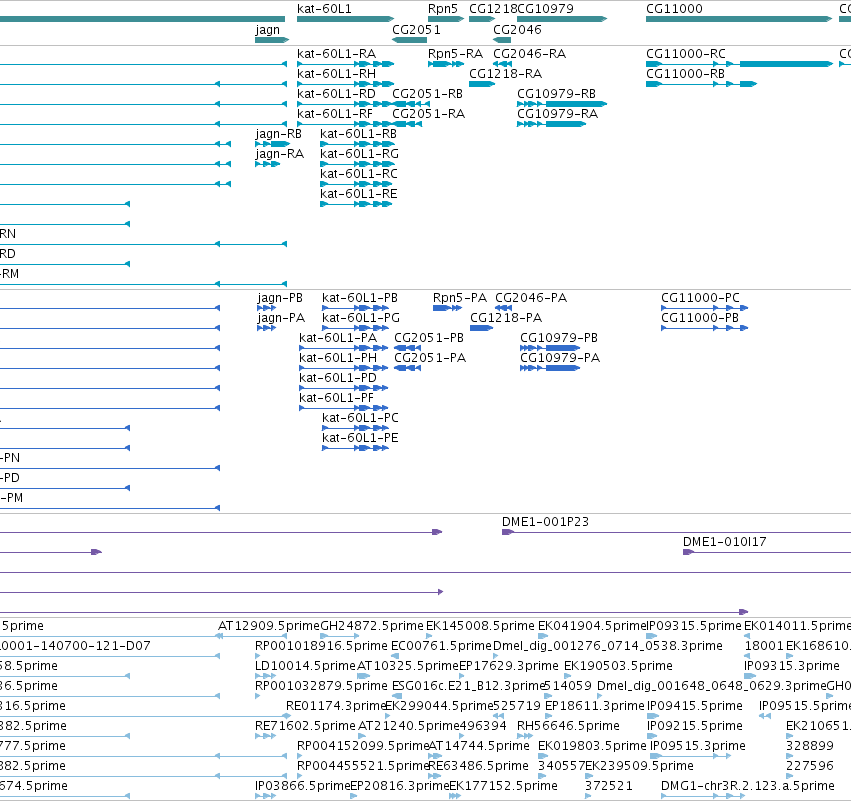The height and width of the screenshot is (801, 851).
Task: Select transcript kat-60L1-RE
Action: click(359, 194)
